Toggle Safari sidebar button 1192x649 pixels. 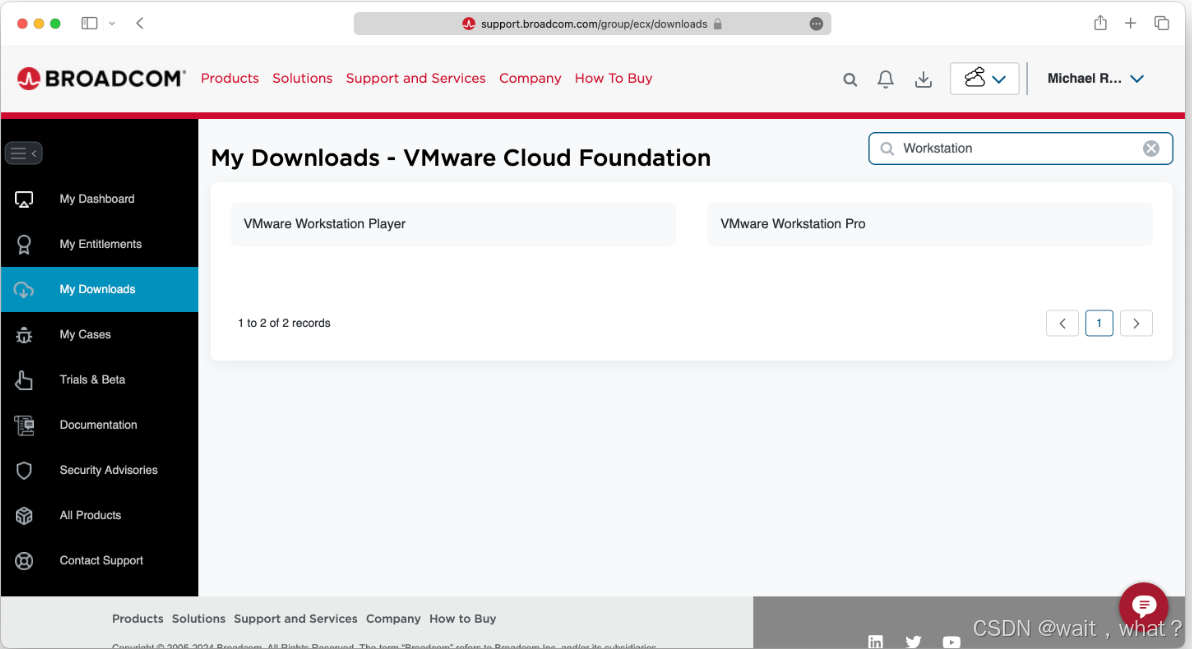[x=90, y=24]
